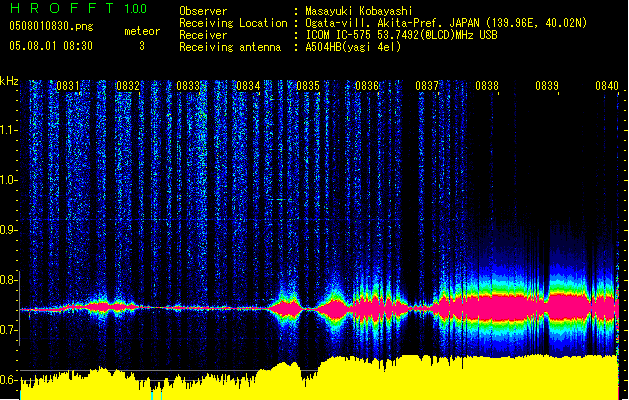Click the 0.8 kHz axis label
The height and width of the screenshot is (400, 629).
[8, 280]
